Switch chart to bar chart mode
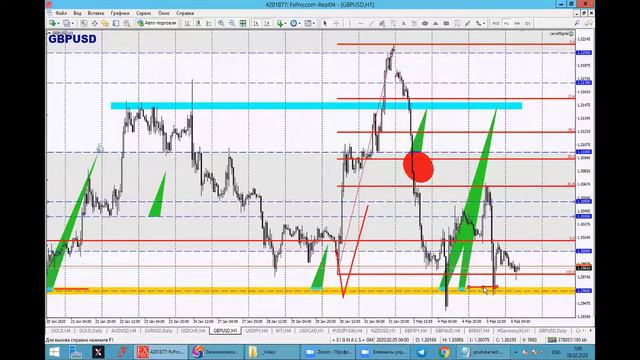Image resolution: width=640 pixels, height=360 pixels. pyautogui.click(x=187, y=23)
